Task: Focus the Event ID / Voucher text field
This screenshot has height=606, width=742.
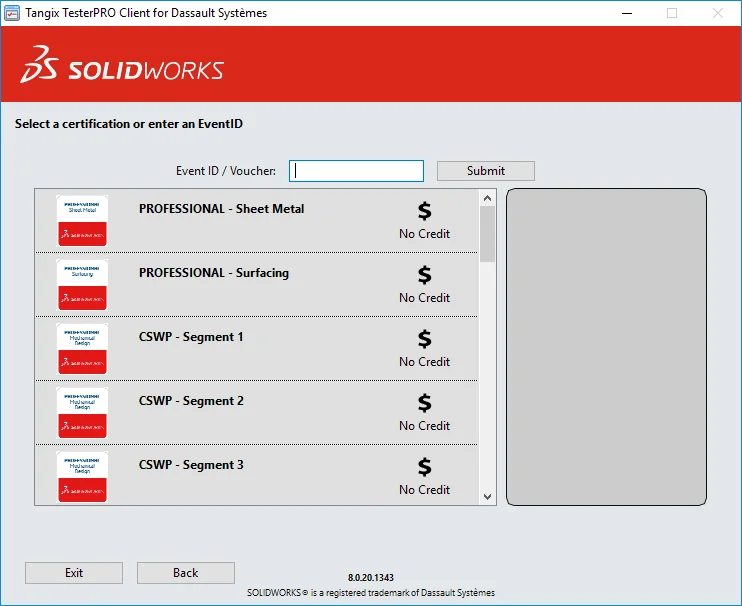Action: (x=356, y=171)
